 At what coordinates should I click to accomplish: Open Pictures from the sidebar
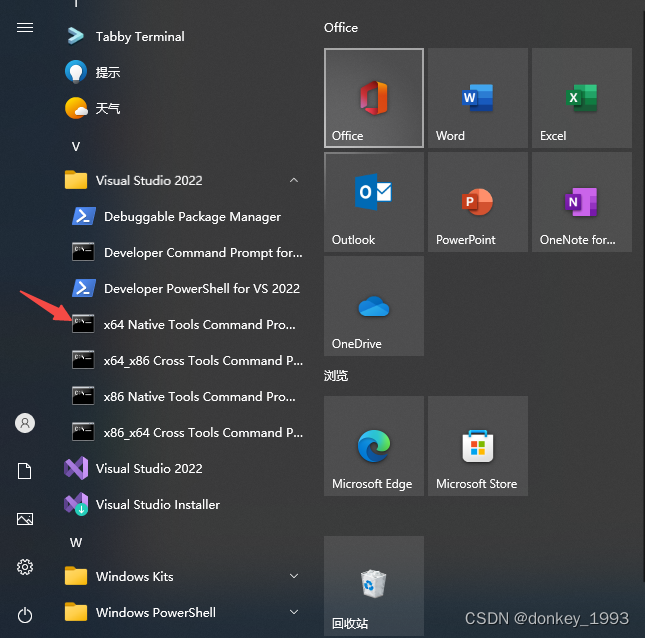25,519
